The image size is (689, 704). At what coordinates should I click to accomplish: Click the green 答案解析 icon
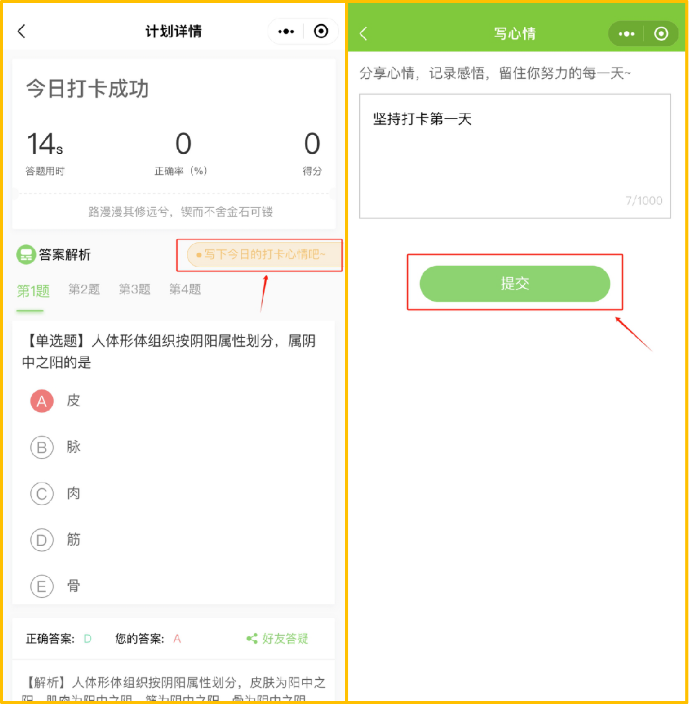[26, 255]
